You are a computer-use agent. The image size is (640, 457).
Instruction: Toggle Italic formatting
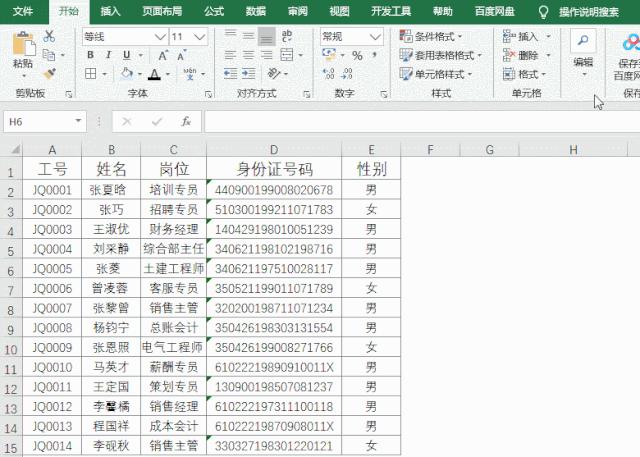(x=109, y=55)
